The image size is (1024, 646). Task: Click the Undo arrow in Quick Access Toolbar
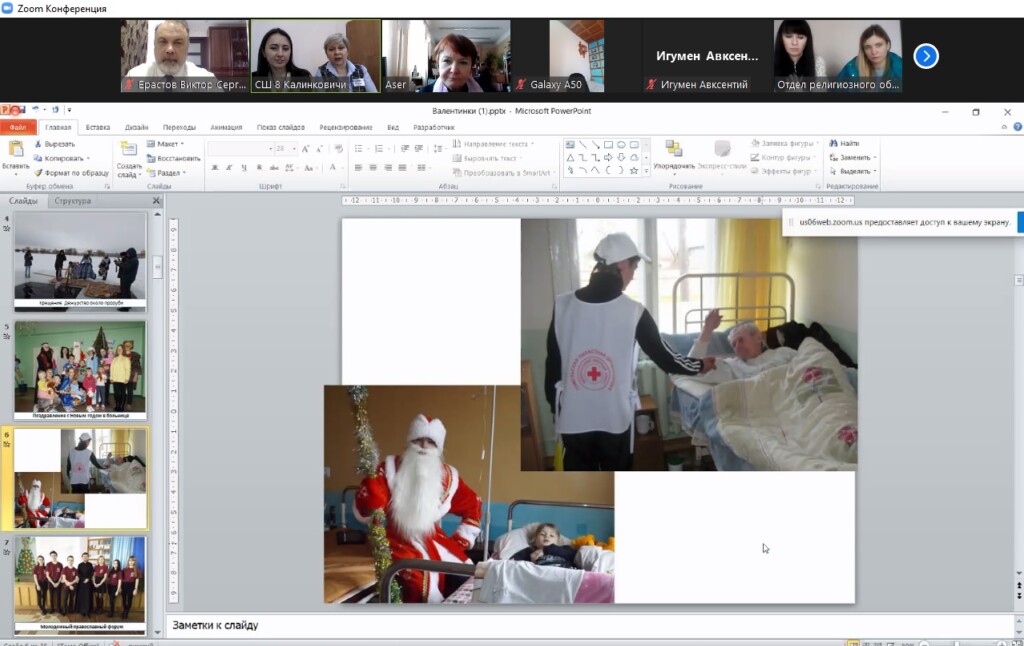click(36, 110)
